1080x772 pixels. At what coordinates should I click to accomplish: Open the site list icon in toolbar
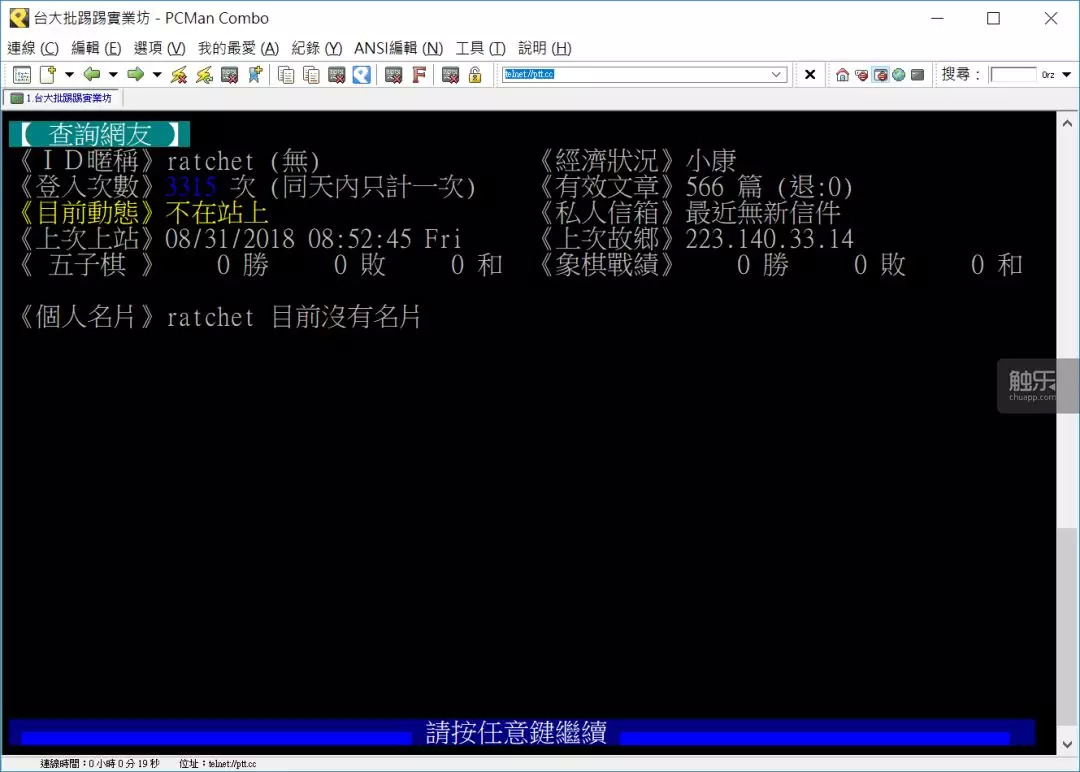point(22,74)
